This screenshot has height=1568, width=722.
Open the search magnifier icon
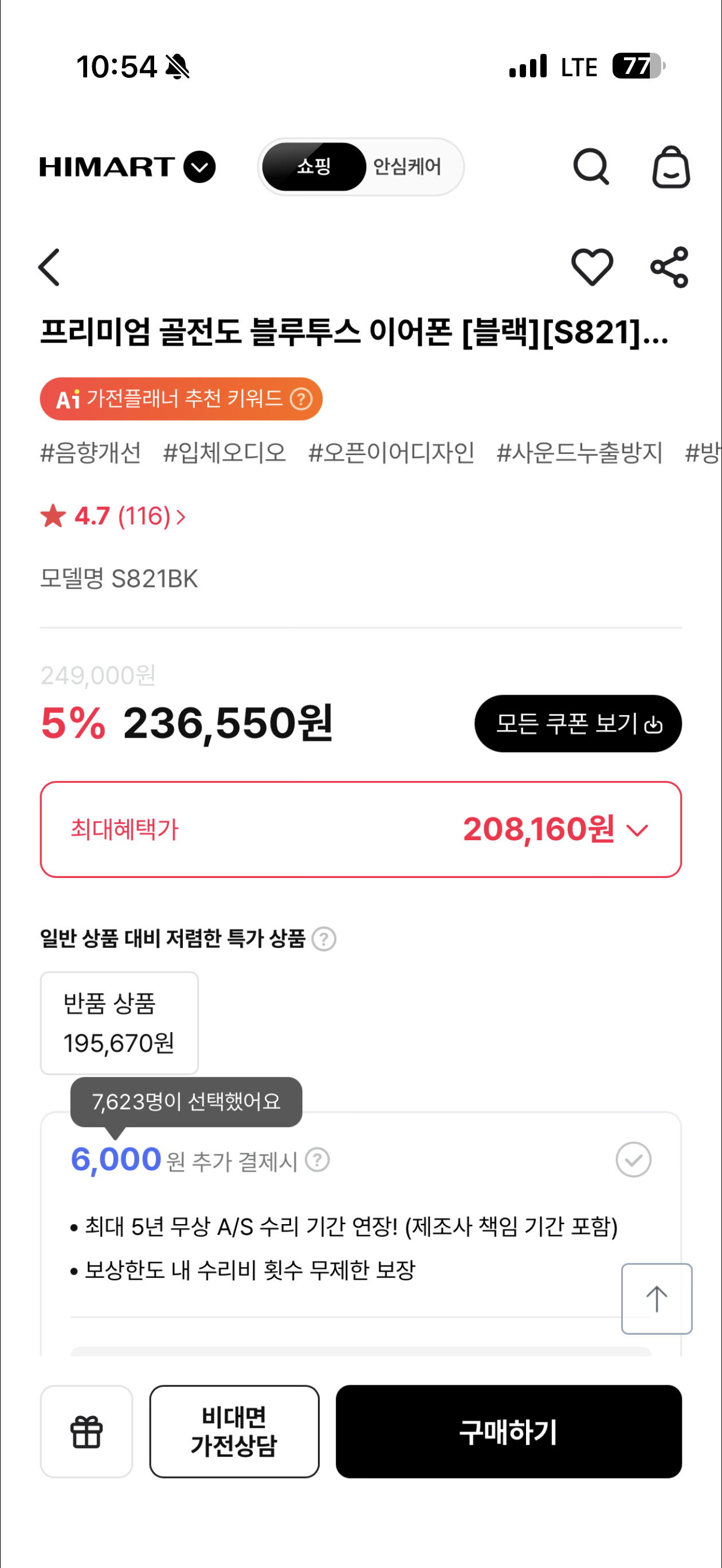click(591, 166)
